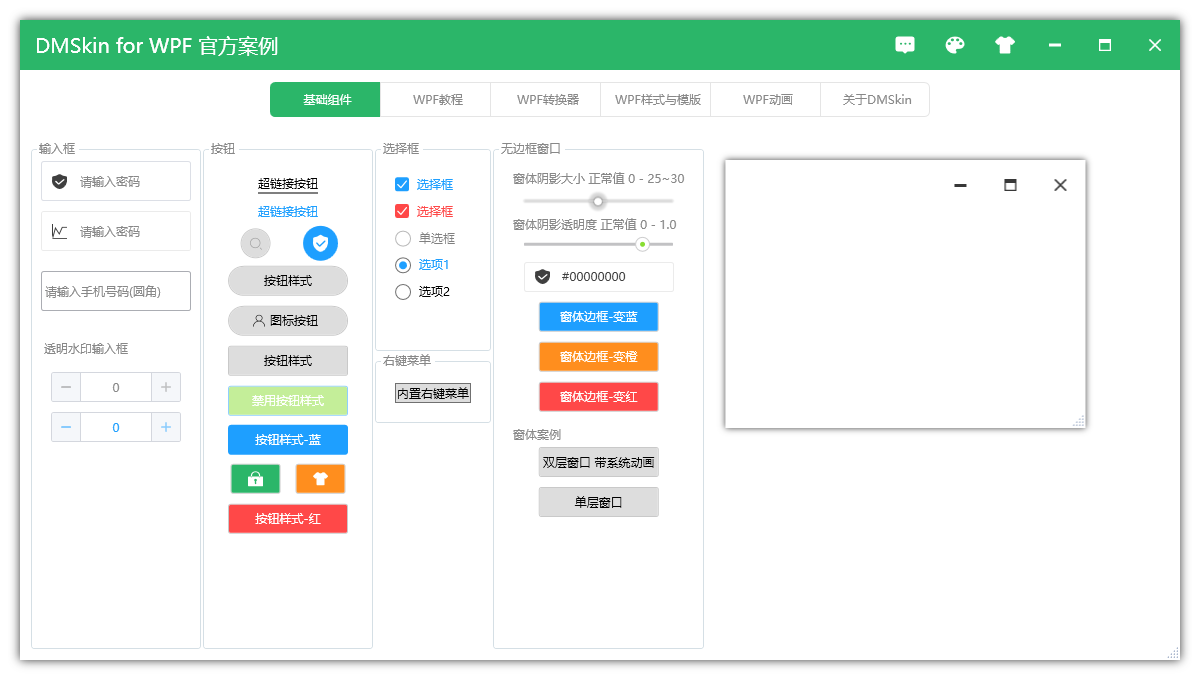Click the black underlined 超链接按钮 link
The width and height of the screenshot is (1200, 680).
[288, 184]
